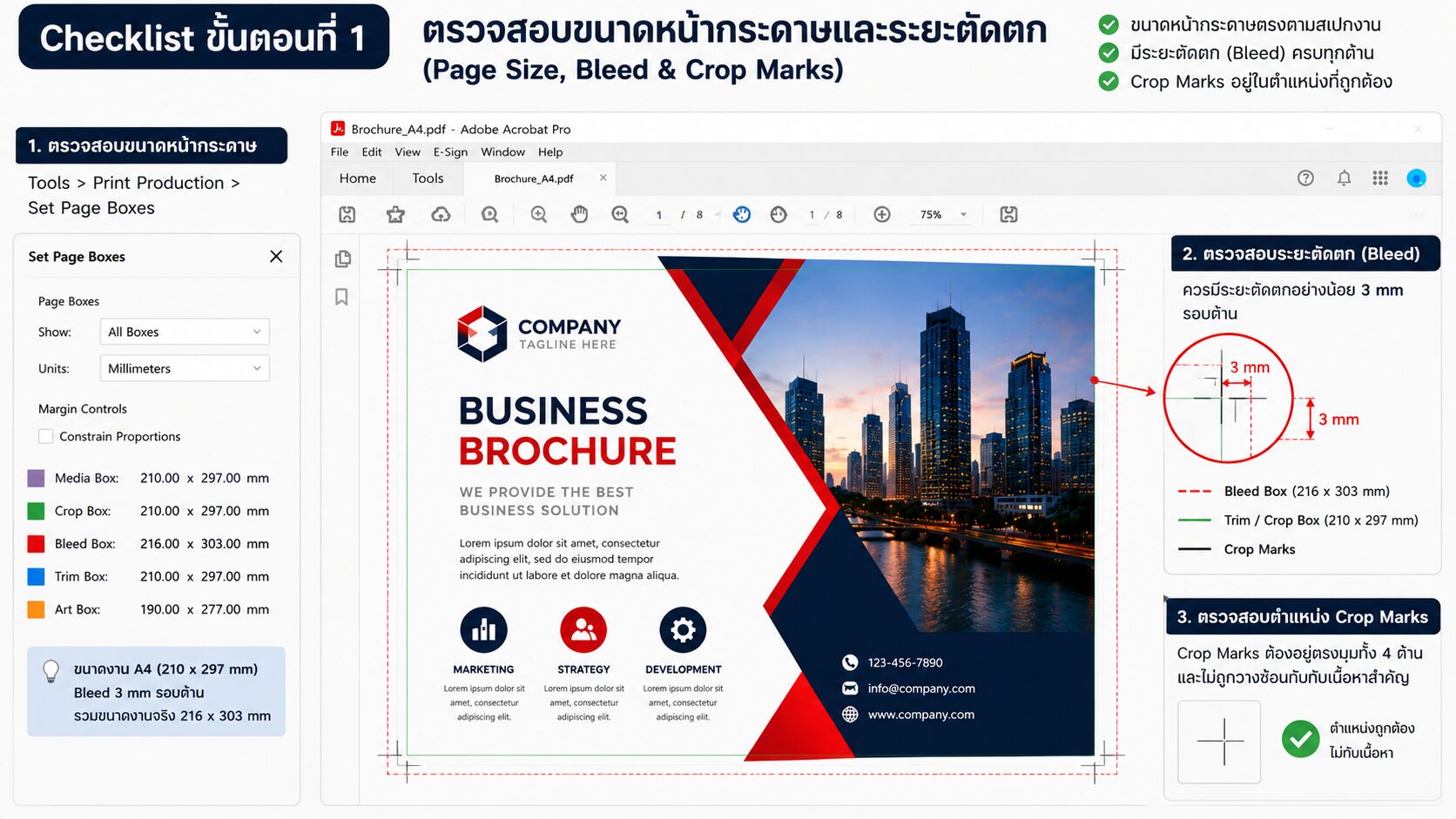Click the Margin Controls label
This screenshot has height=819, width=1456.
point(83,409)
